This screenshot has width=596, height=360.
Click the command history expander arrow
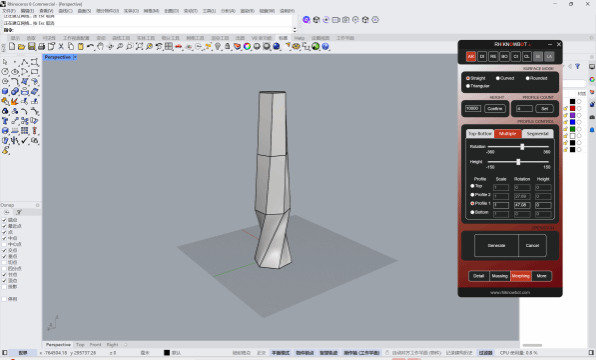294,30
